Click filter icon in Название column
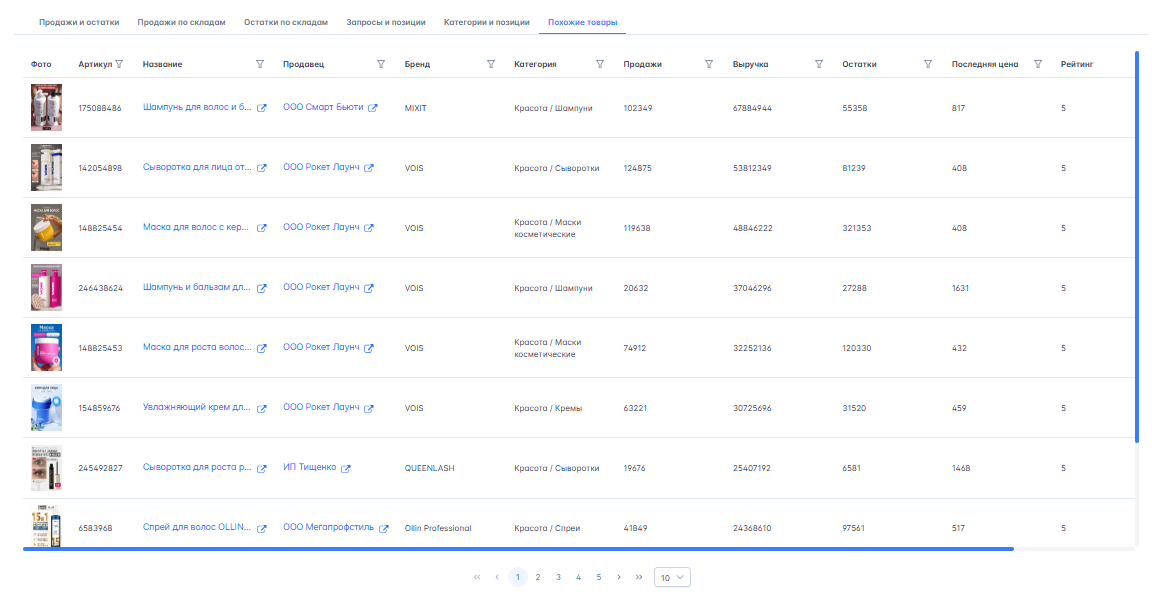The image size is (1152, 612). tap(260, 64)
